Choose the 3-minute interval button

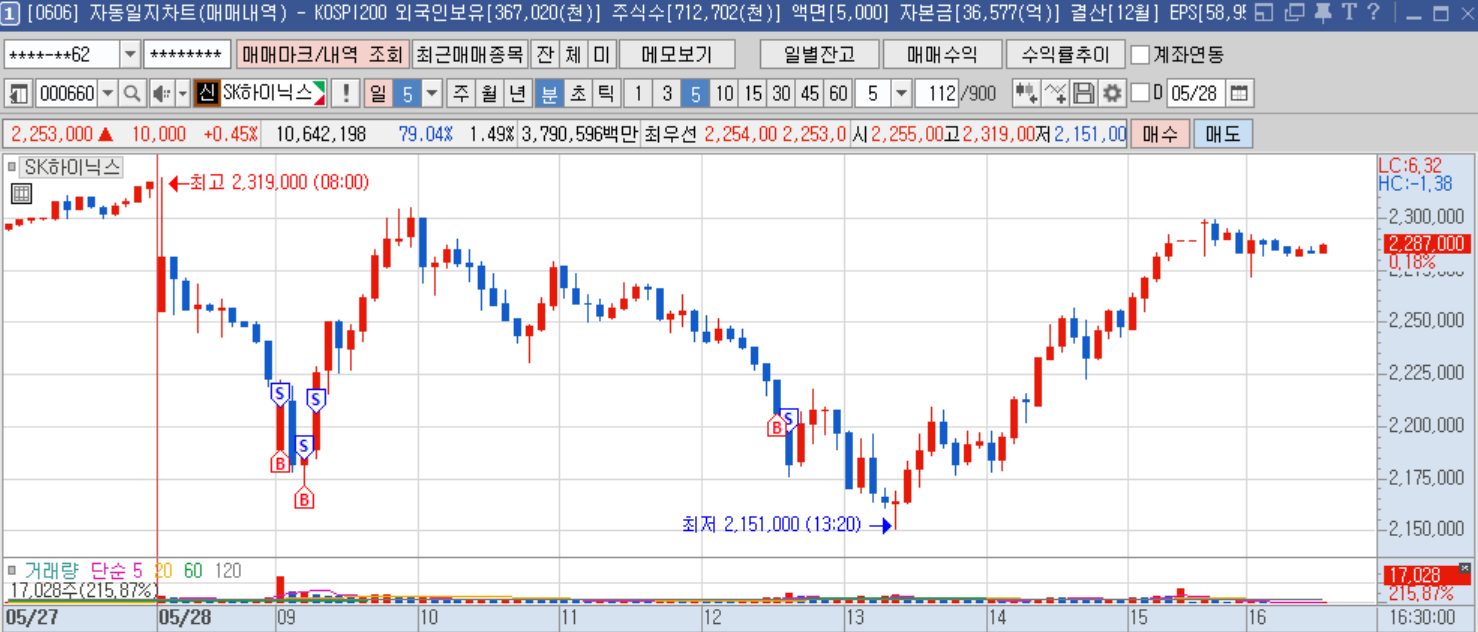pyautogui.click(x=667, y=94)
